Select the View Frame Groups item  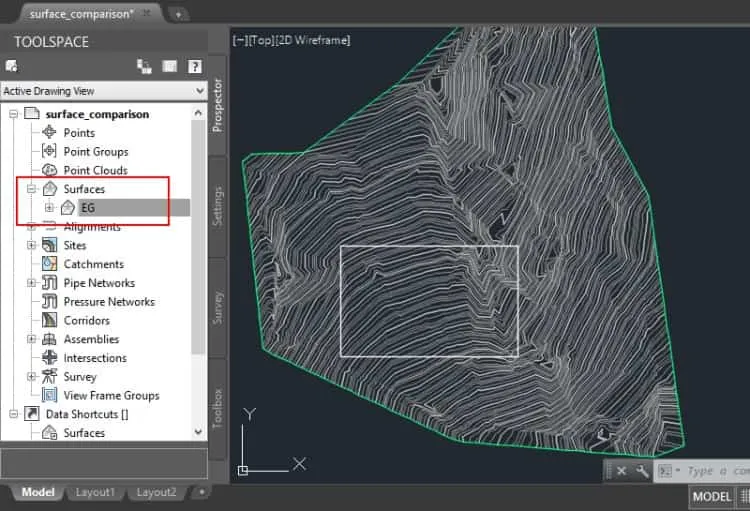(111, 395)
